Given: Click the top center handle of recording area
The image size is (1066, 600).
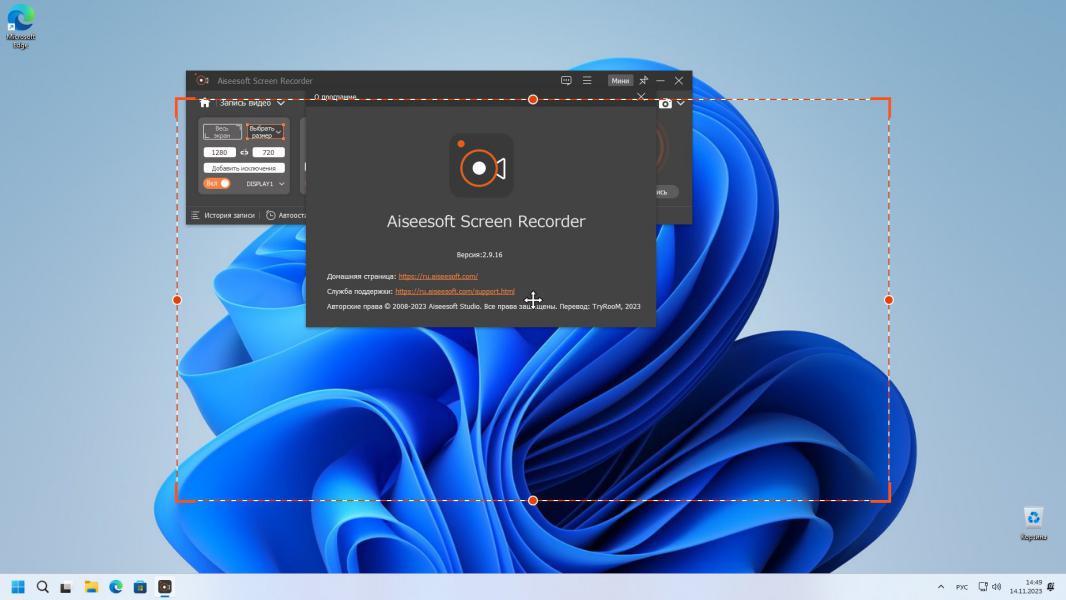Looking at the screenshot, I should coord(533,100).
